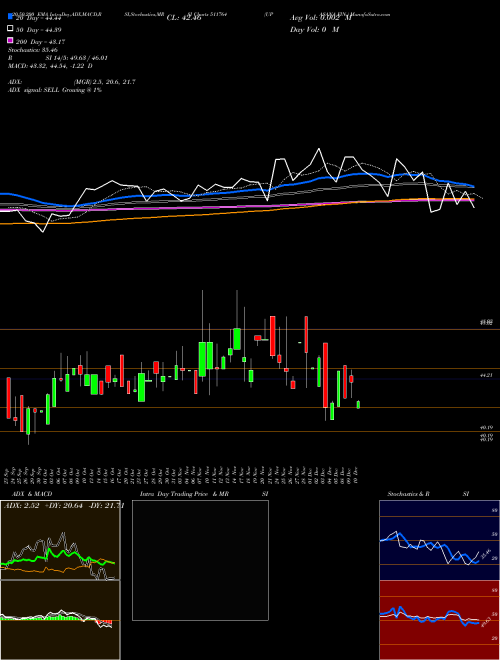Click the '+DY: 20.64' value in ADX panel

click(x=64, y=506)
